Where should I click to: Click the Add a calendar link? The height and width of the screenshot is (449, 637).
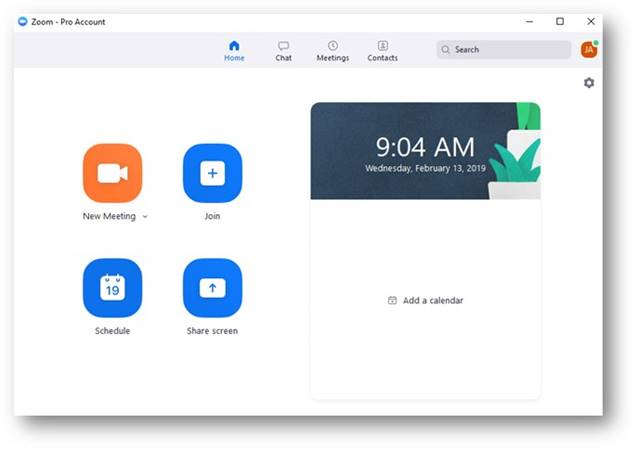(426, 300)
